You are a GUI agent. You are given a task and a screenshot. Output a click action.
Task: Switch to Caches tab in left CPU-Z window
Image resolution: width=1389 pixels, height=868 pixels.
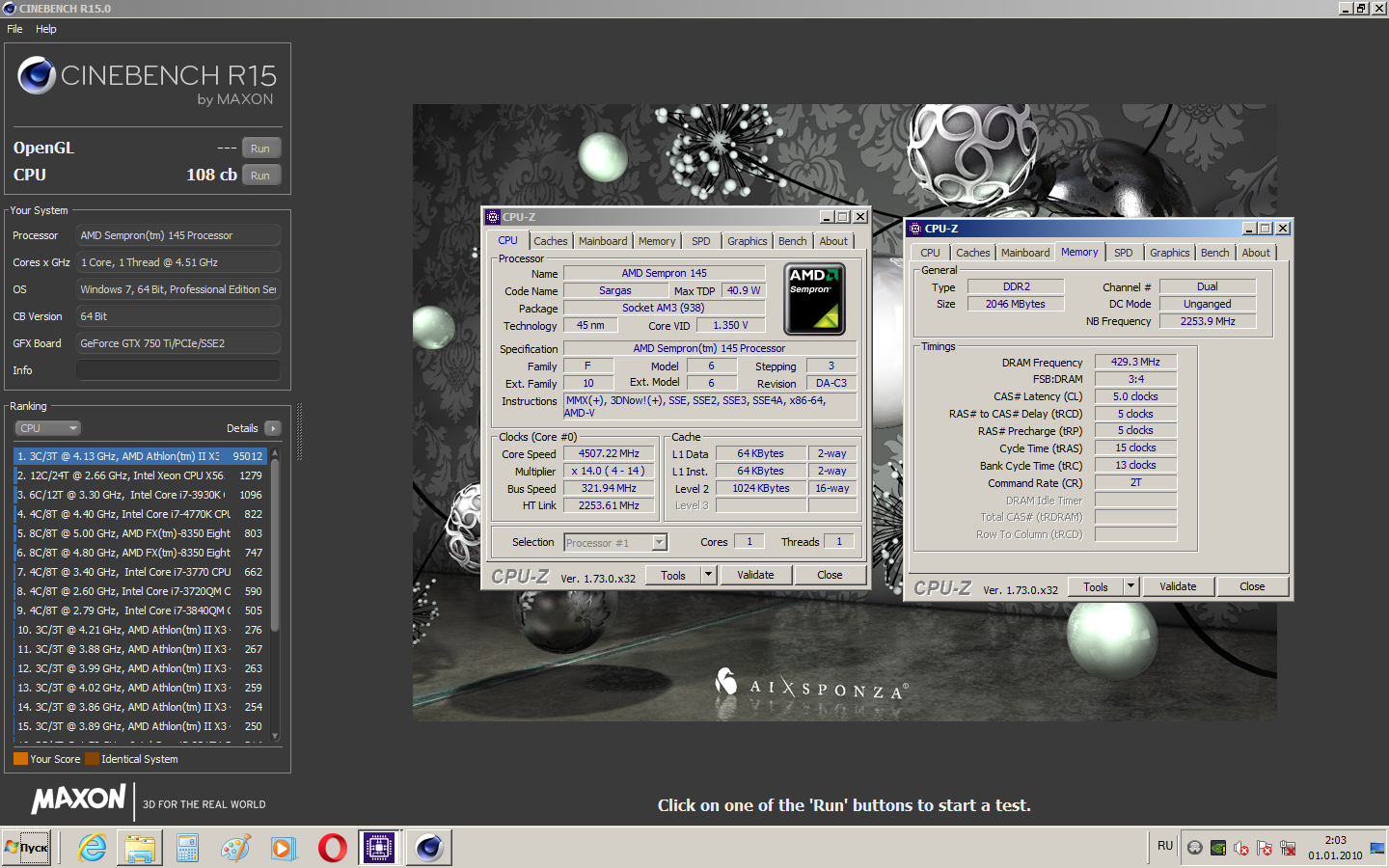point(551,241)
